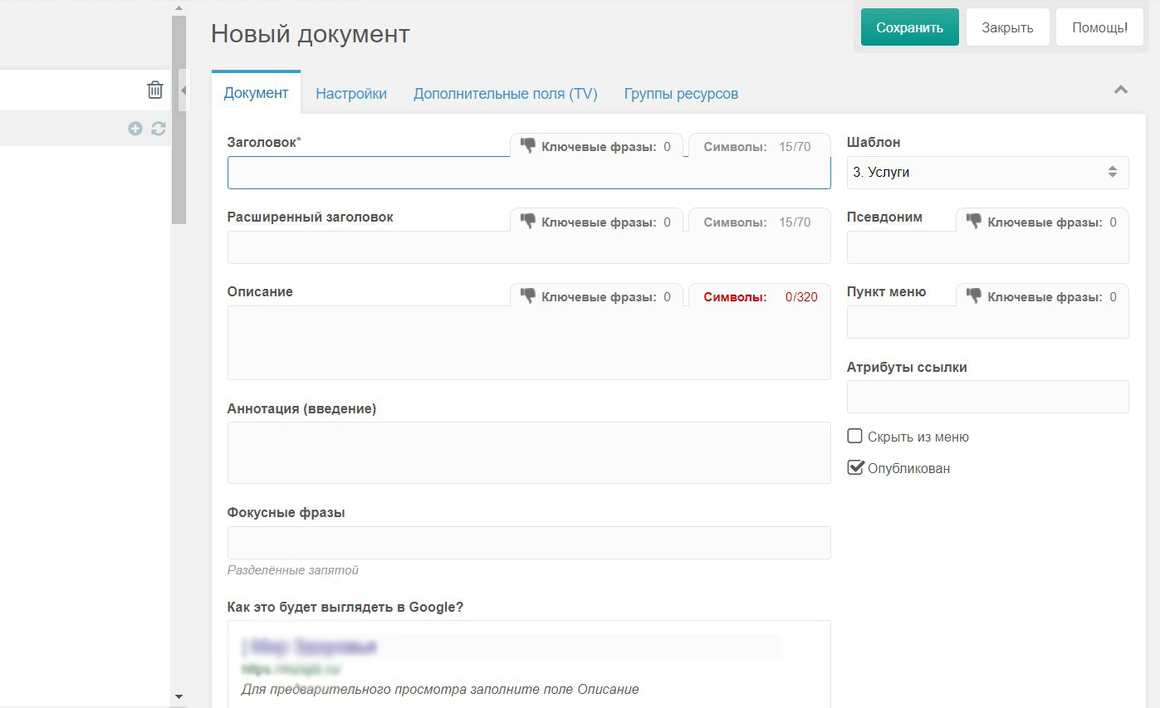1160x708 pixels.
Task: Click the trash can icon in sidebar
Action: click(155, 90)
